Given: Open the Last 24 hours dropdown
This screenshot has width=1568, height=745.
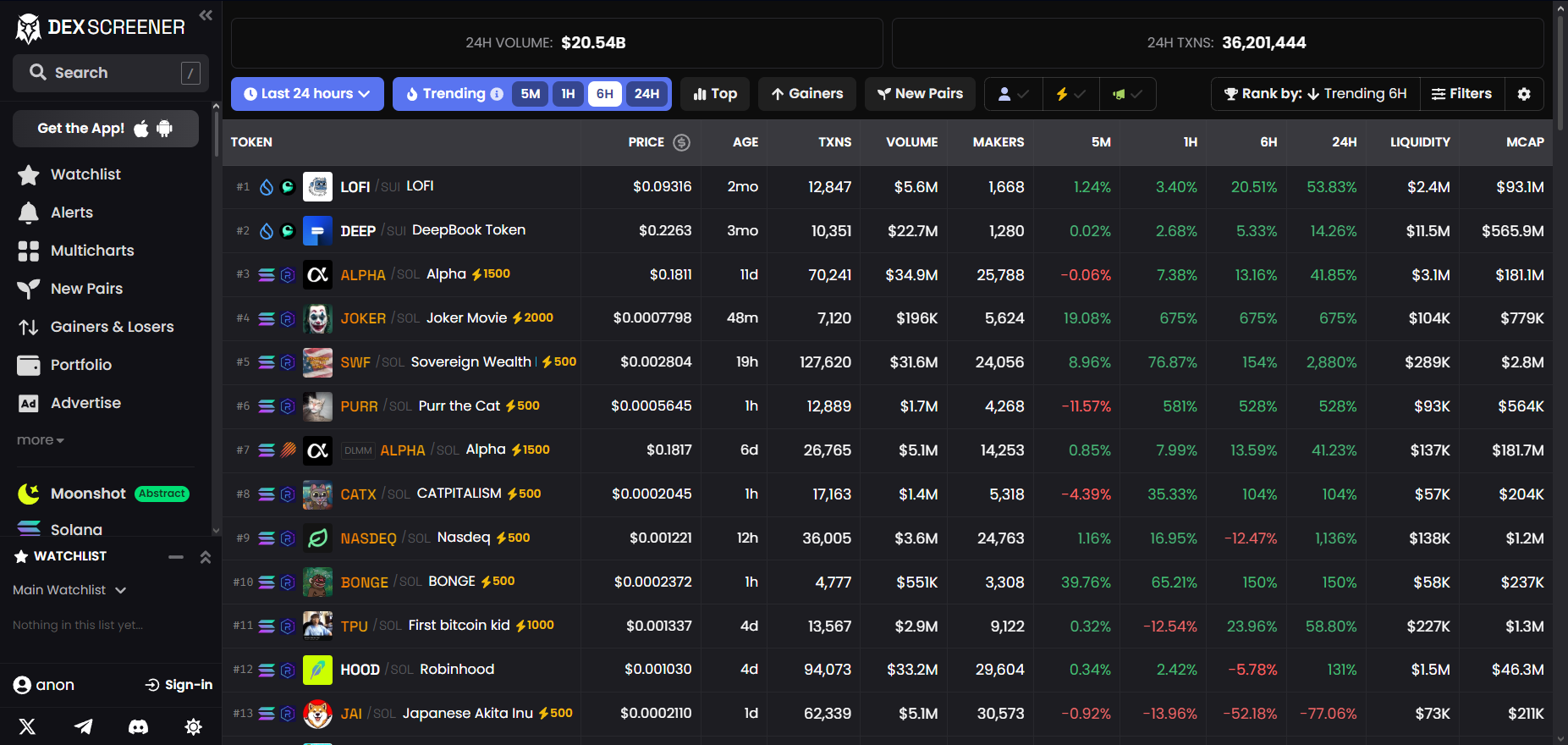Looking at the screenshot, I should (x=307, y=94).
